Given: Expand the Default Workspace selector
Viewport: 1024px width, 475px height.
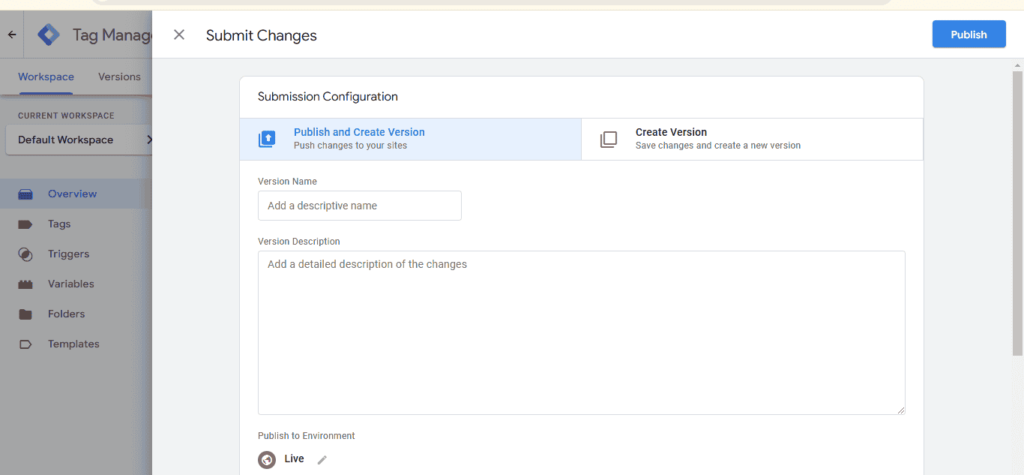Looking at the screenshot, I should click(79, 140).
